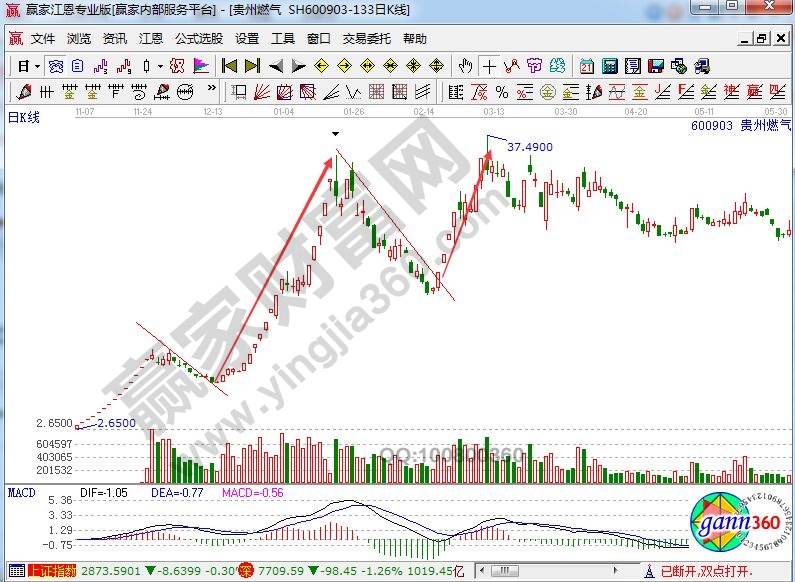The width and height of the screenshot is (795, 582).
Task: Jump to first bar with skip-start arrow
Action: 229,66
